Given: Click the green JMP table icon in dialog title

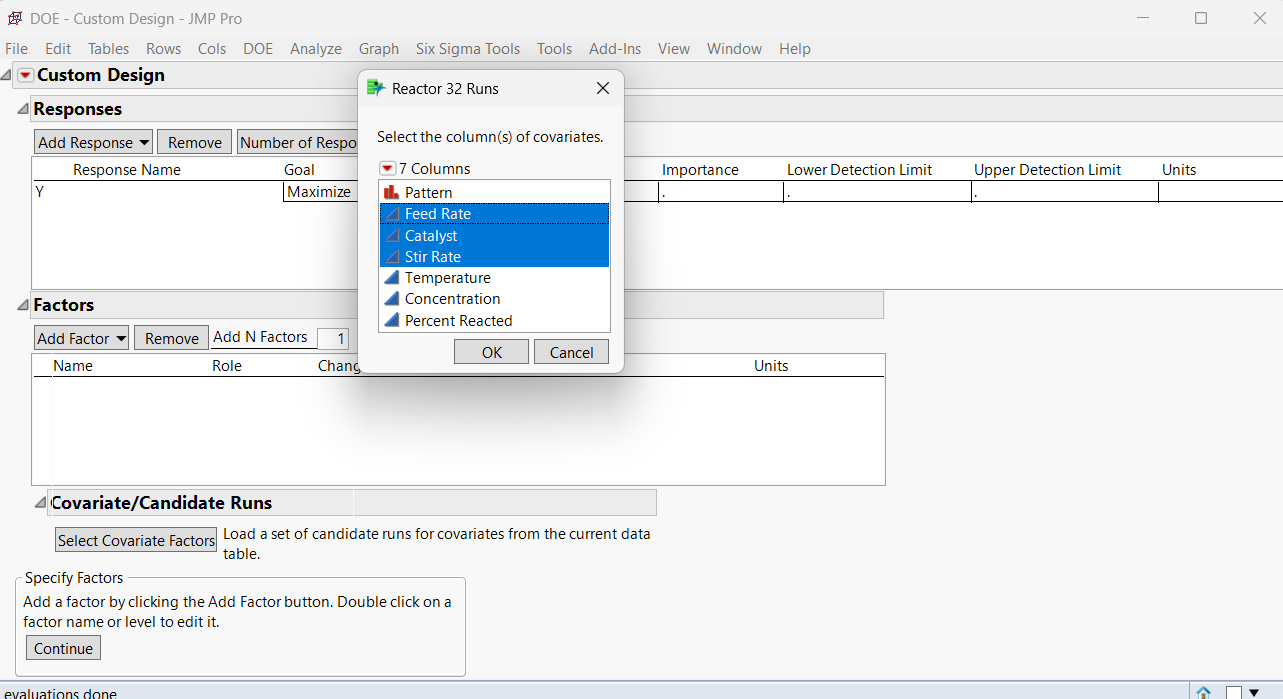Looking at the screenshot, I should point(375,88).
